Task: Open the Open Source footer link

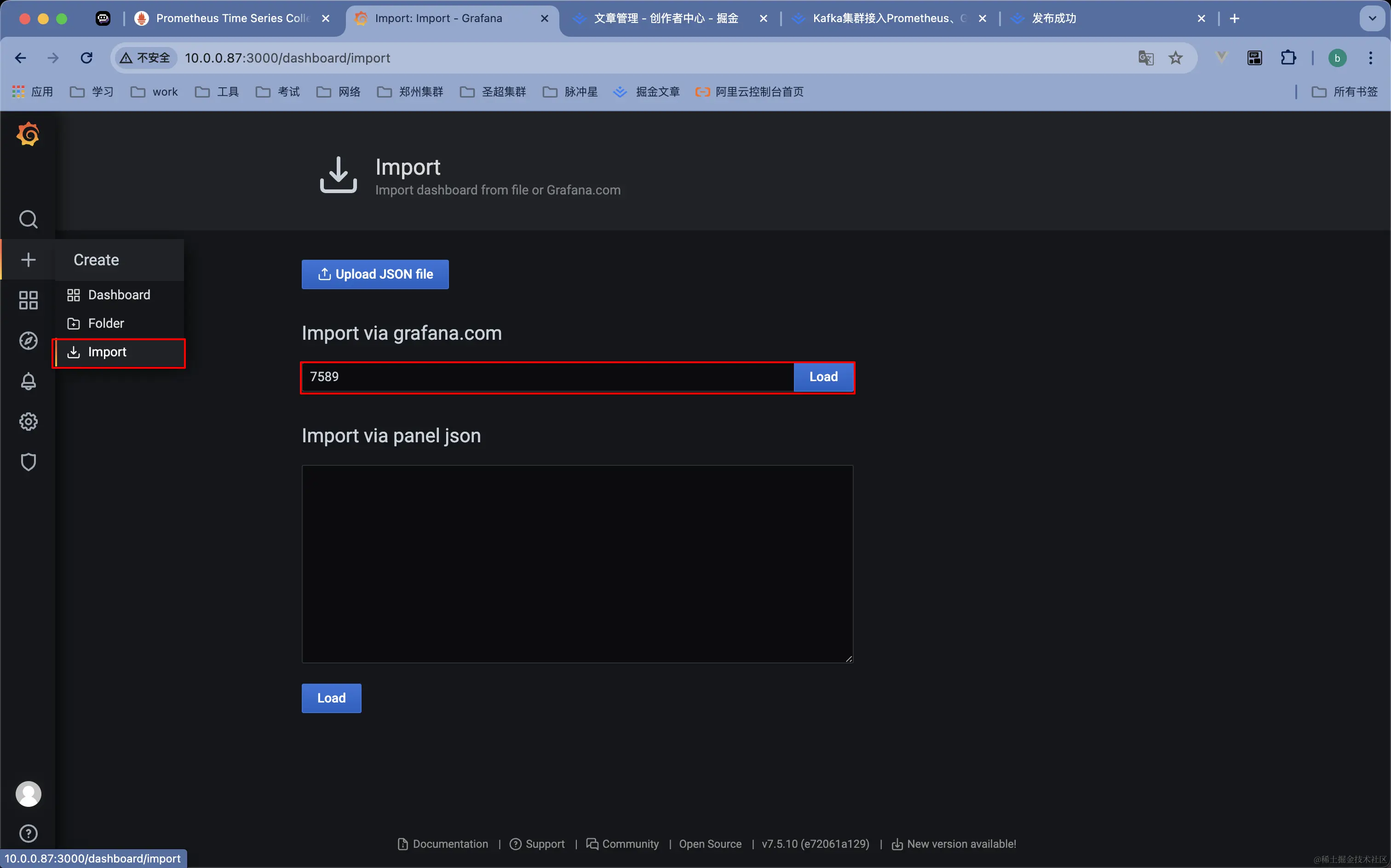Action: pos(710,843)
